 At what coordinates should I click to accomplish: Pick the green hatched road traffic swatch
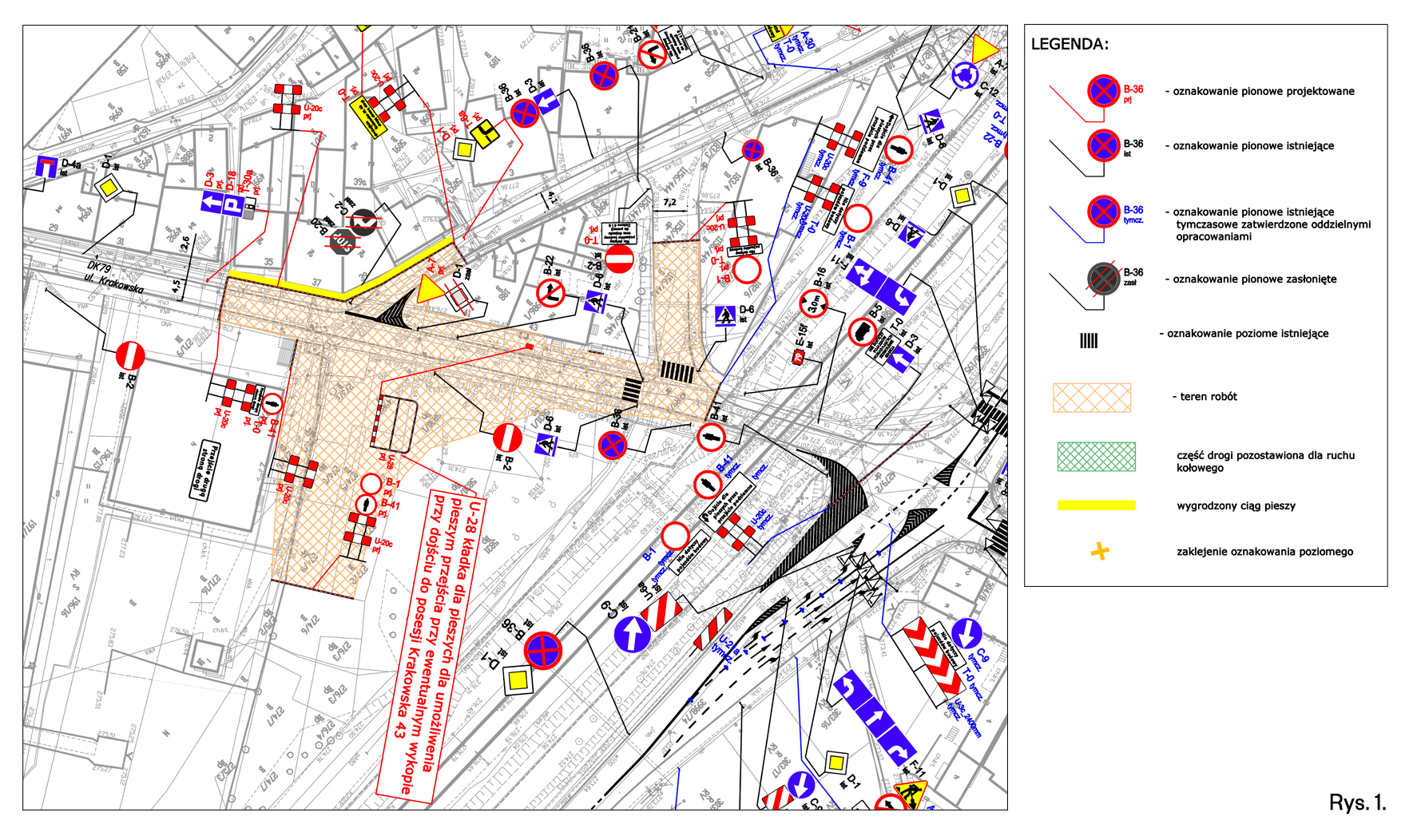1096,457
